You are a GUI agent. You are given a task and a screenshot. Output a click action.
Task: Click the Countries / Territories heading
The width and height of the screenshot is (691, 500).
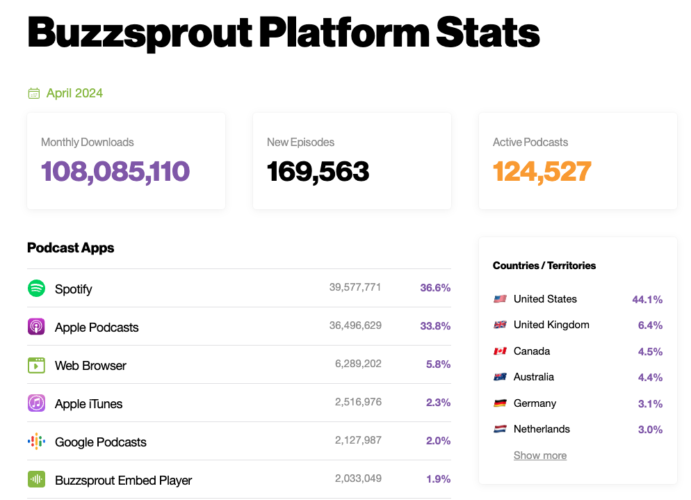pos(544,266)
